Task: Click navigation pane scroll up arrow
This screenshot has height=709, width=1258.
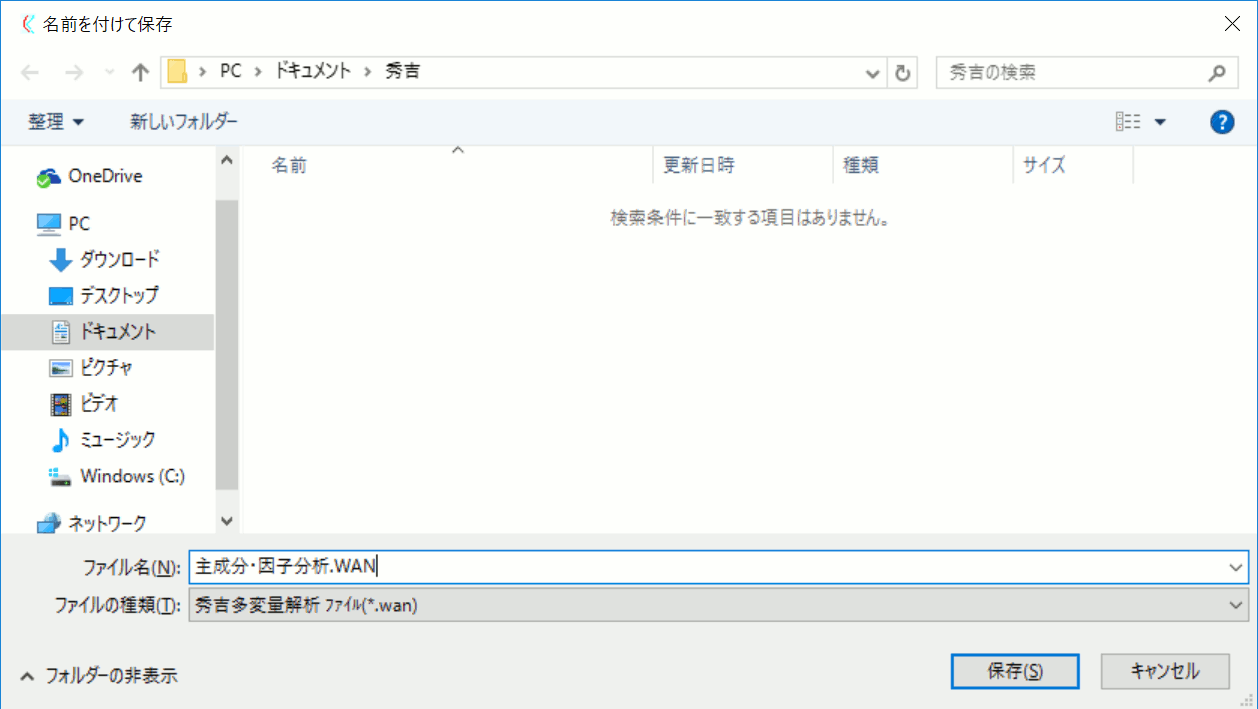Action: (x=226, y=161)
